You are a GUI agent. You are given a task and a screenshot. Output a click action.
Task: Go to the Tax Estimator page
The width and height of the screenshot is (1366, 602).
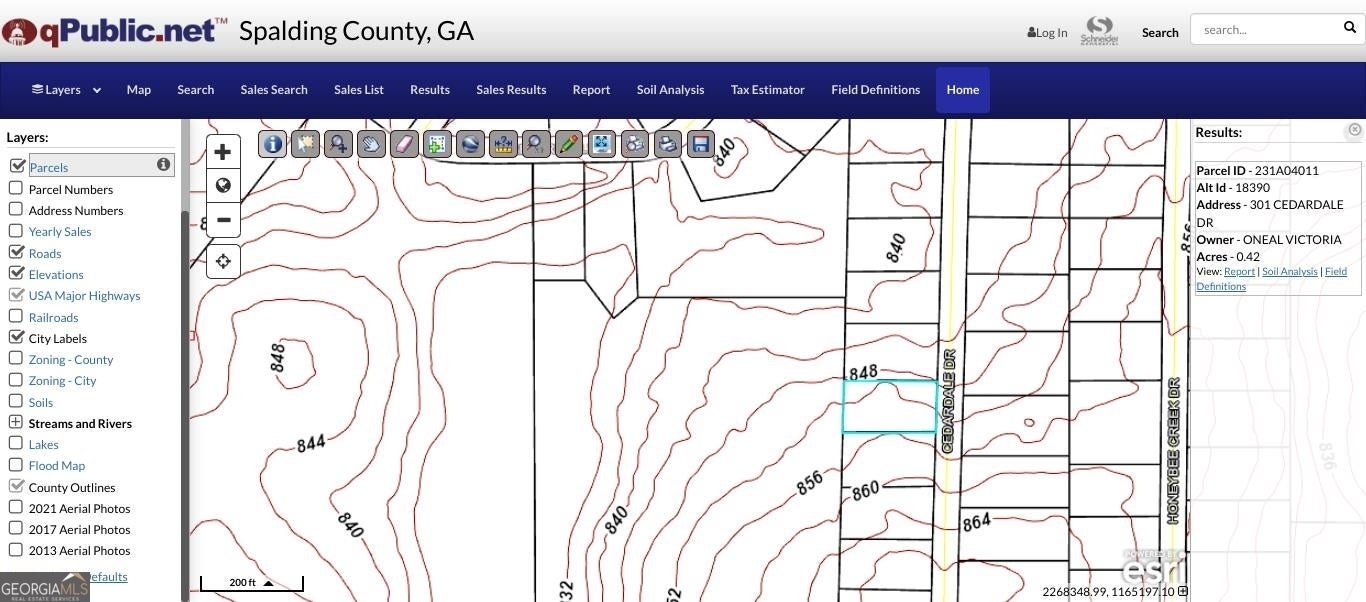767,90
